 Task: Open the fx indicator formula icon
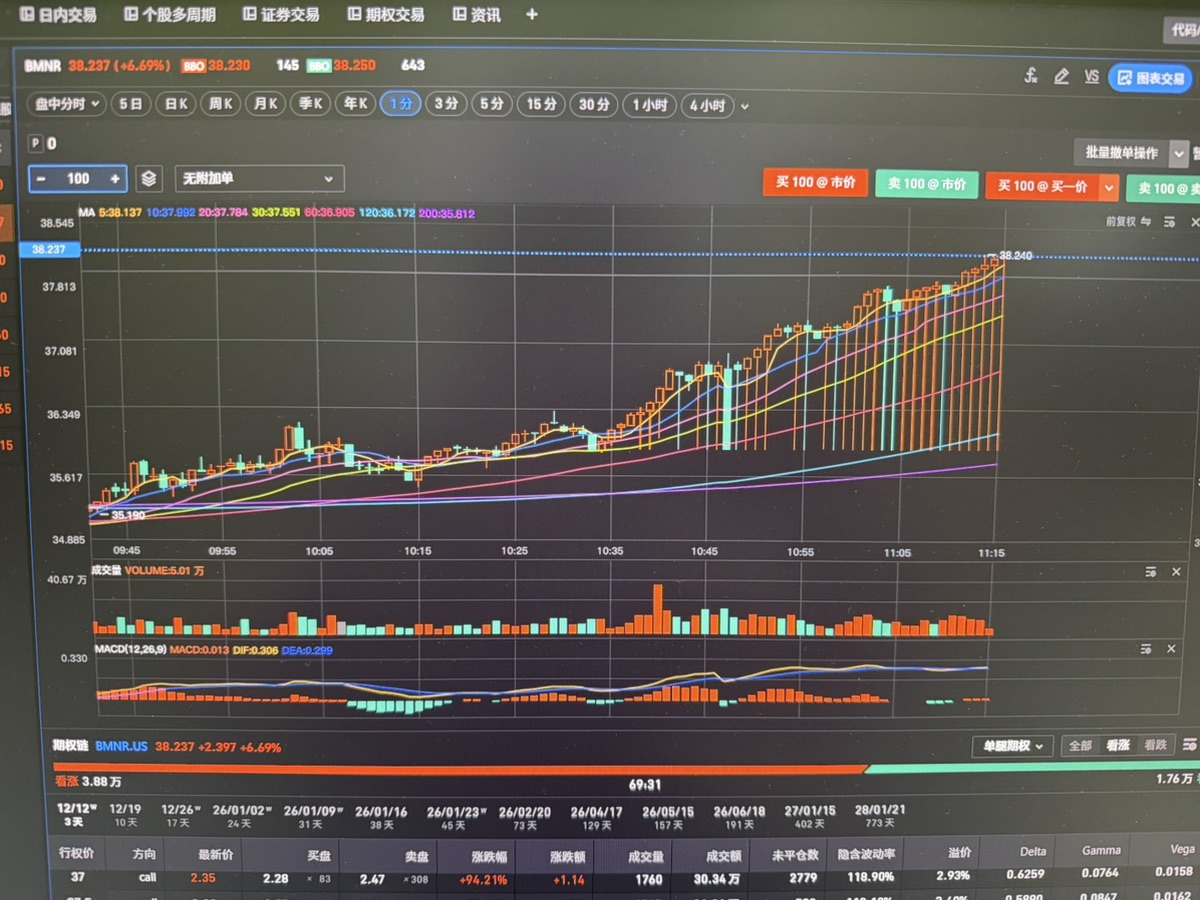point(1031,76)
